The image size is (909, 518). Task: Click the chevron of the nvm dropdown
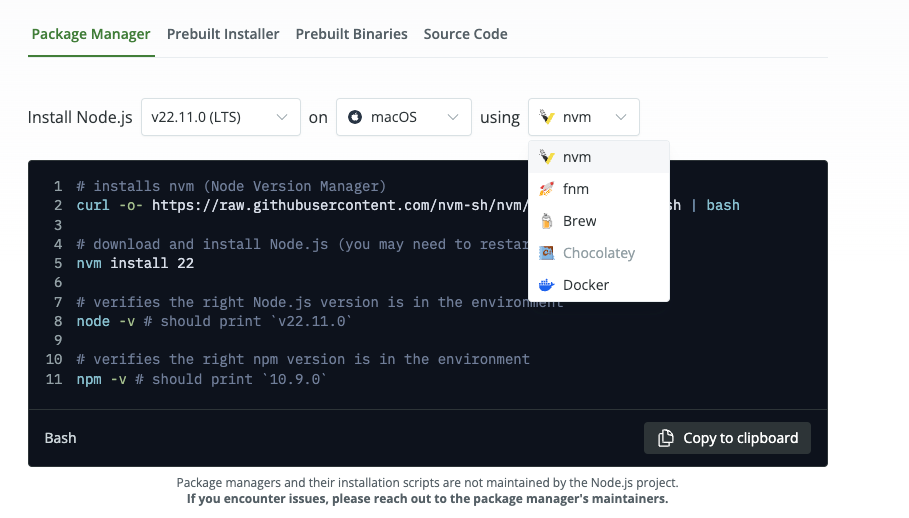tap(621, 117)
